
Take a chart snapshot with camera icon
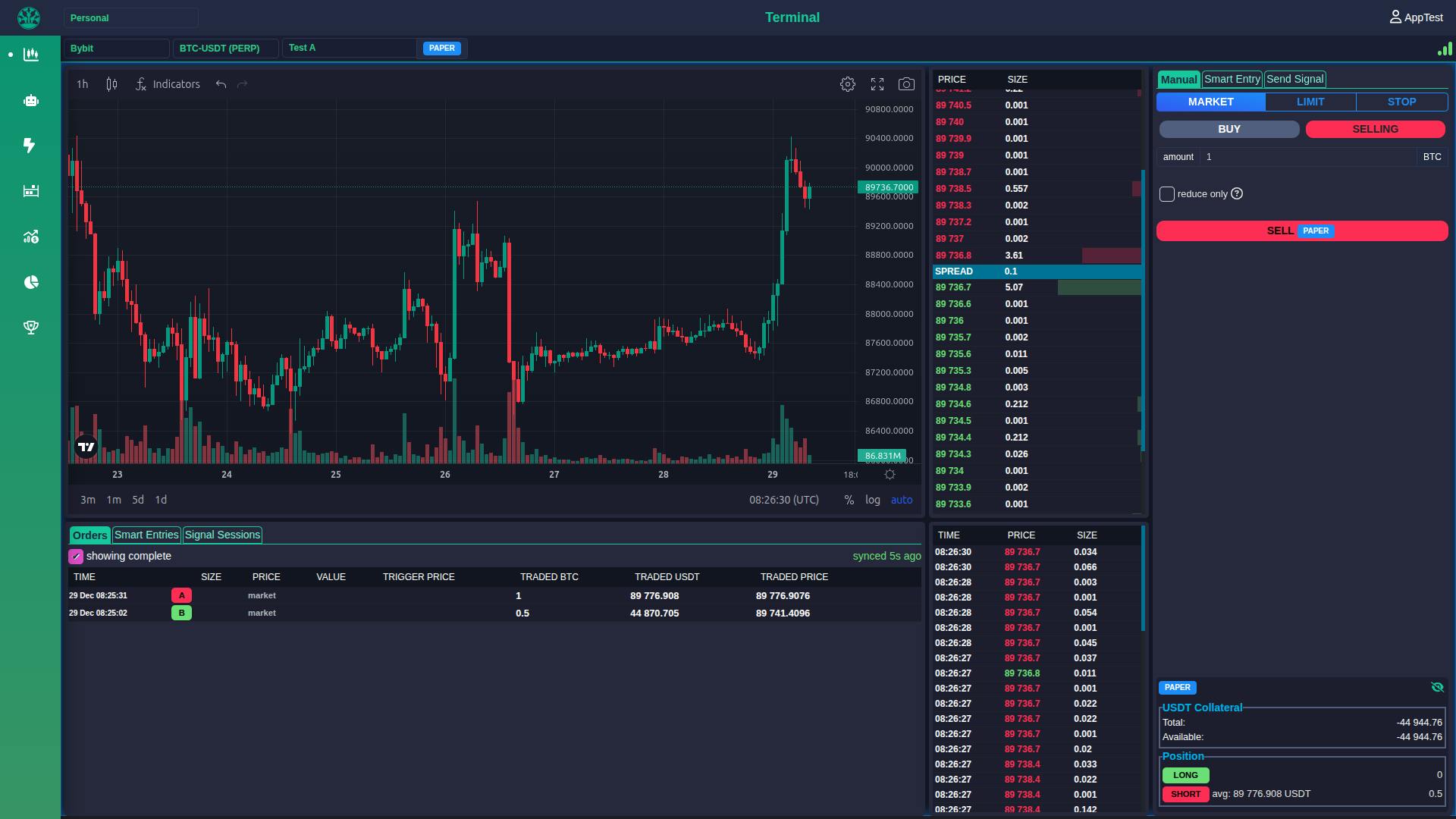click(x=906, y=84)
